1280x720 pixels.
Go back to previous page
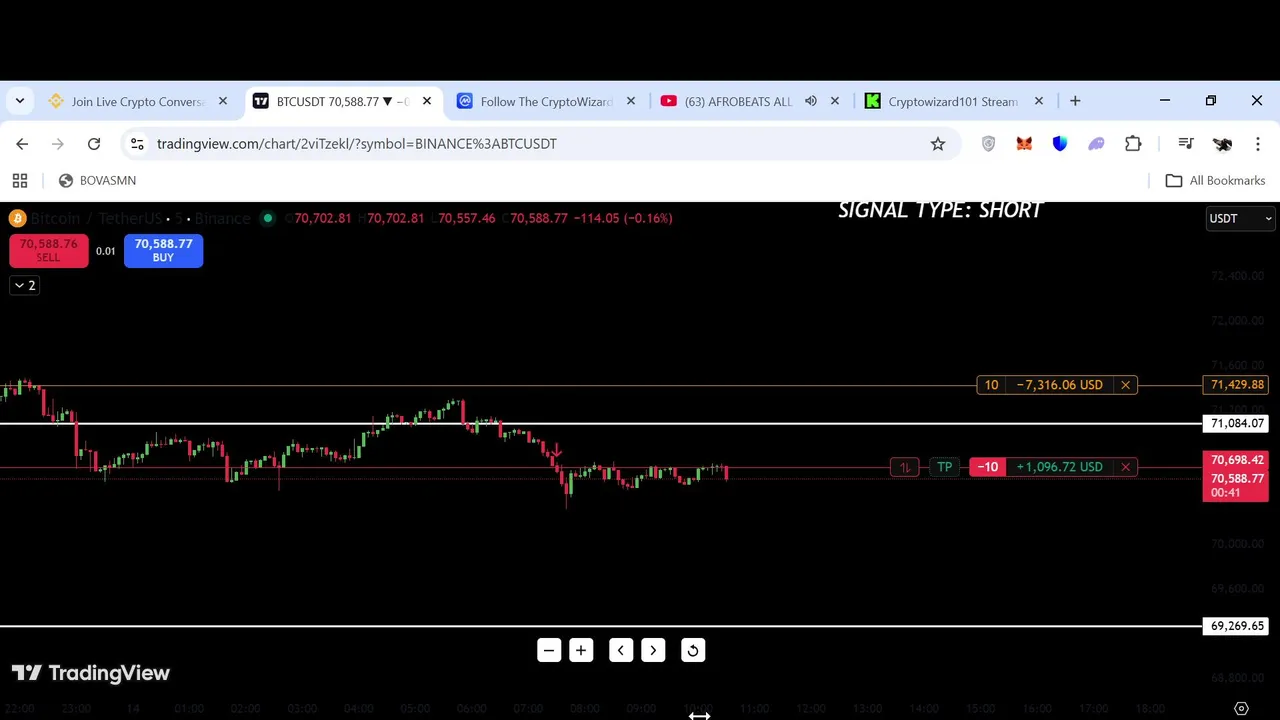(x=22, y=144)
